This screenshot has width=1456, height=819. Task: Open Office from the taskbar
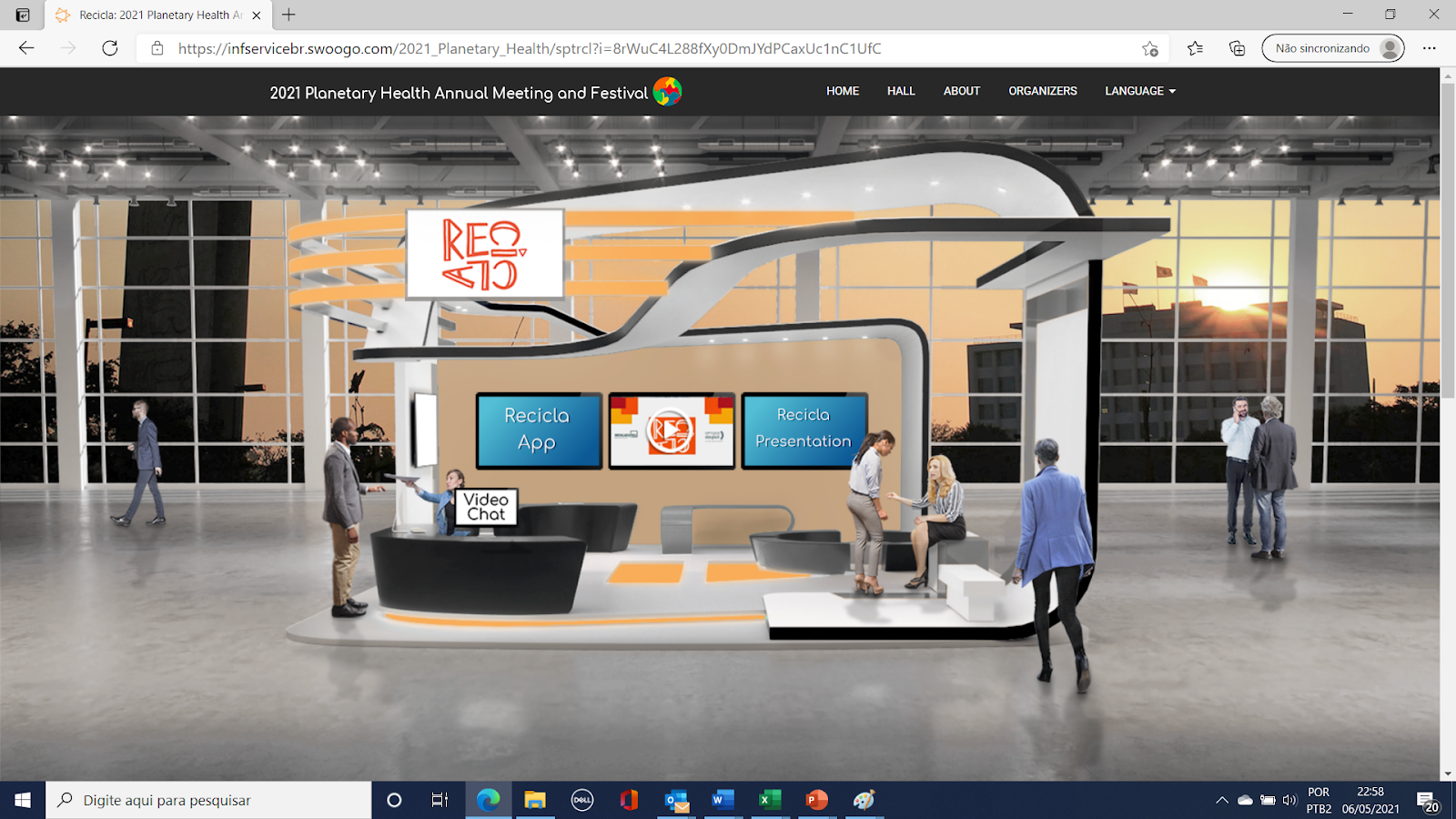tap(629, 800)
